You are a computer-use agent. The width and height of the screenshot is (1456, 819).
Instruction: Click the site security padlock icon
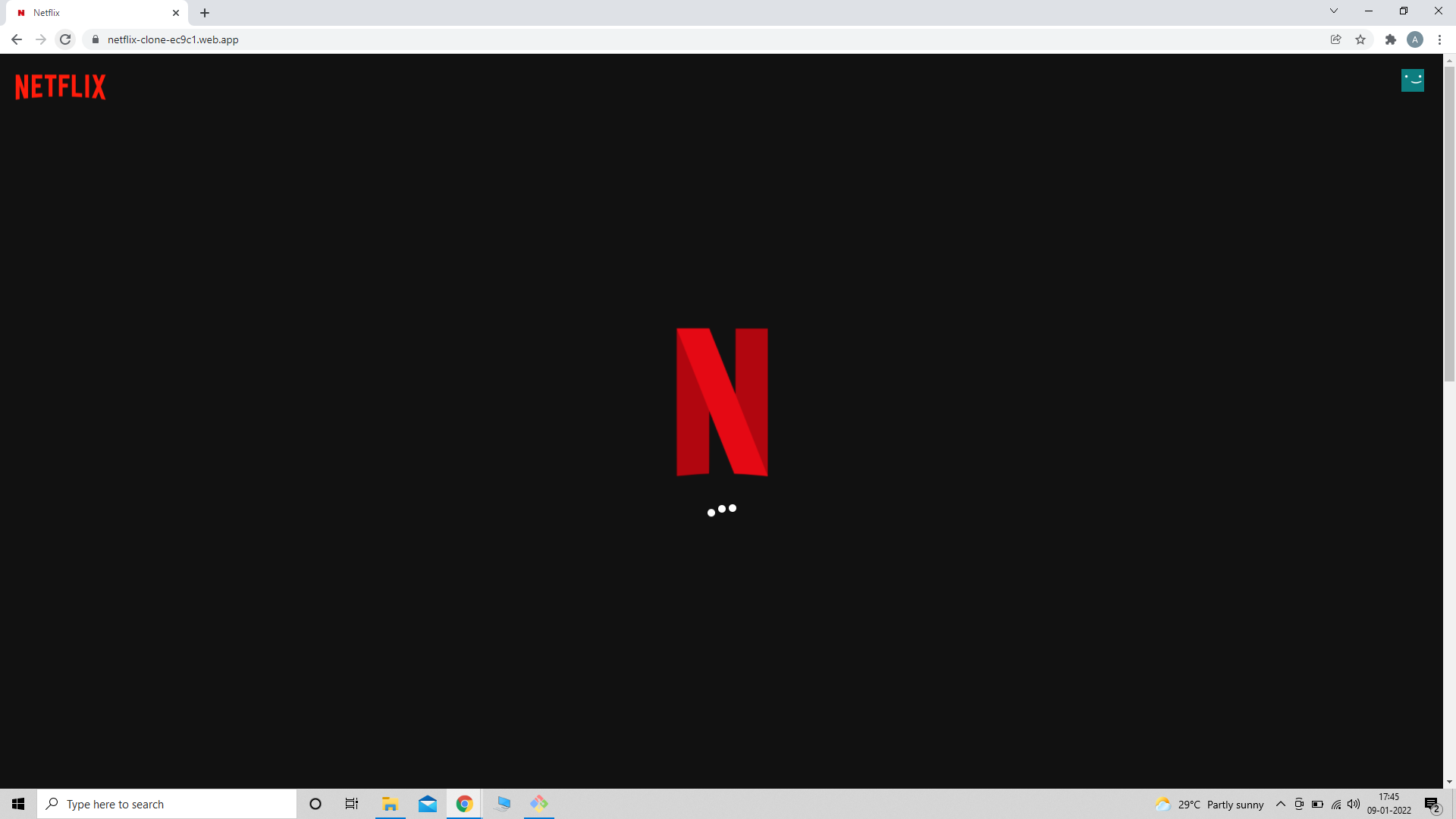(x=95, y=39)
